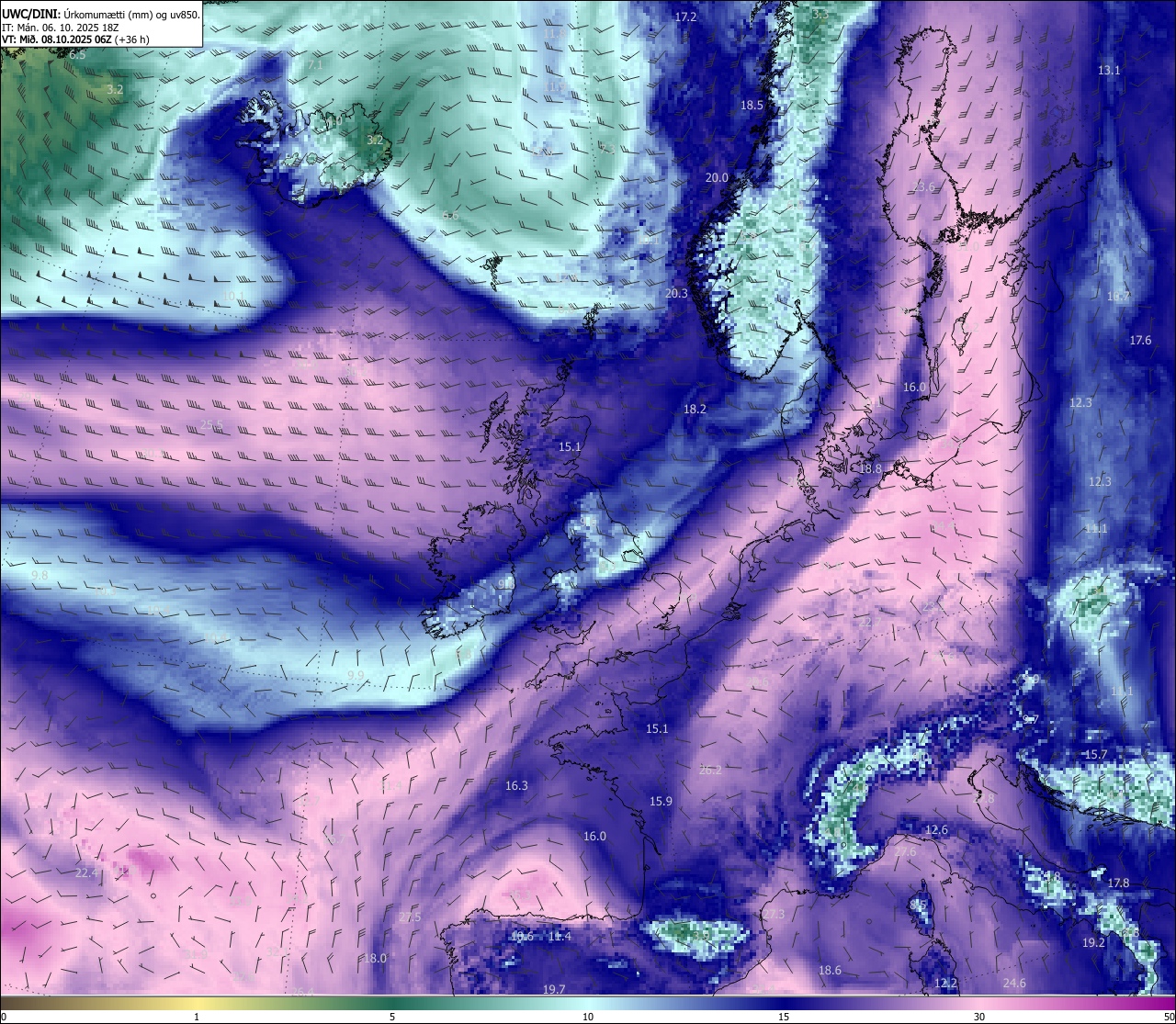Click the 17.8 value label
The width and height of the screenshot is (1176, 1024).
coord(1118,883)
